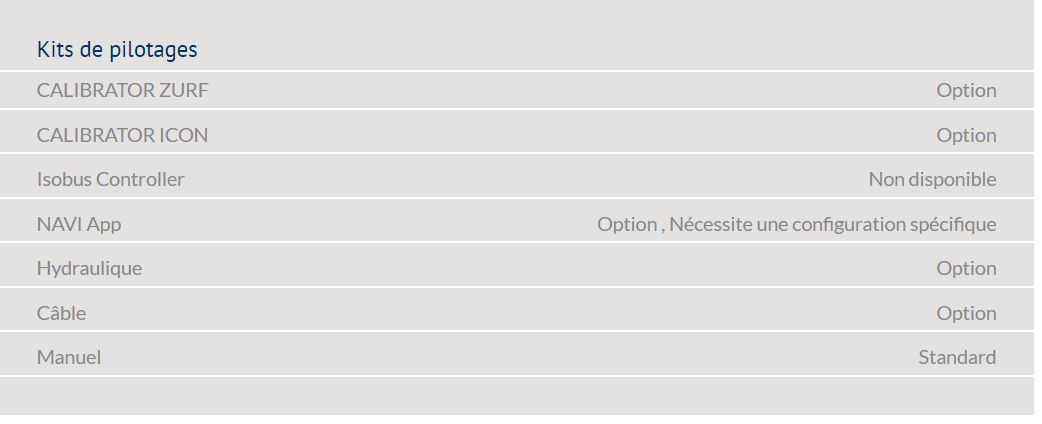Click the word Option in NAVI App row
Viewport: 1042px width, 424px height.
626,224
